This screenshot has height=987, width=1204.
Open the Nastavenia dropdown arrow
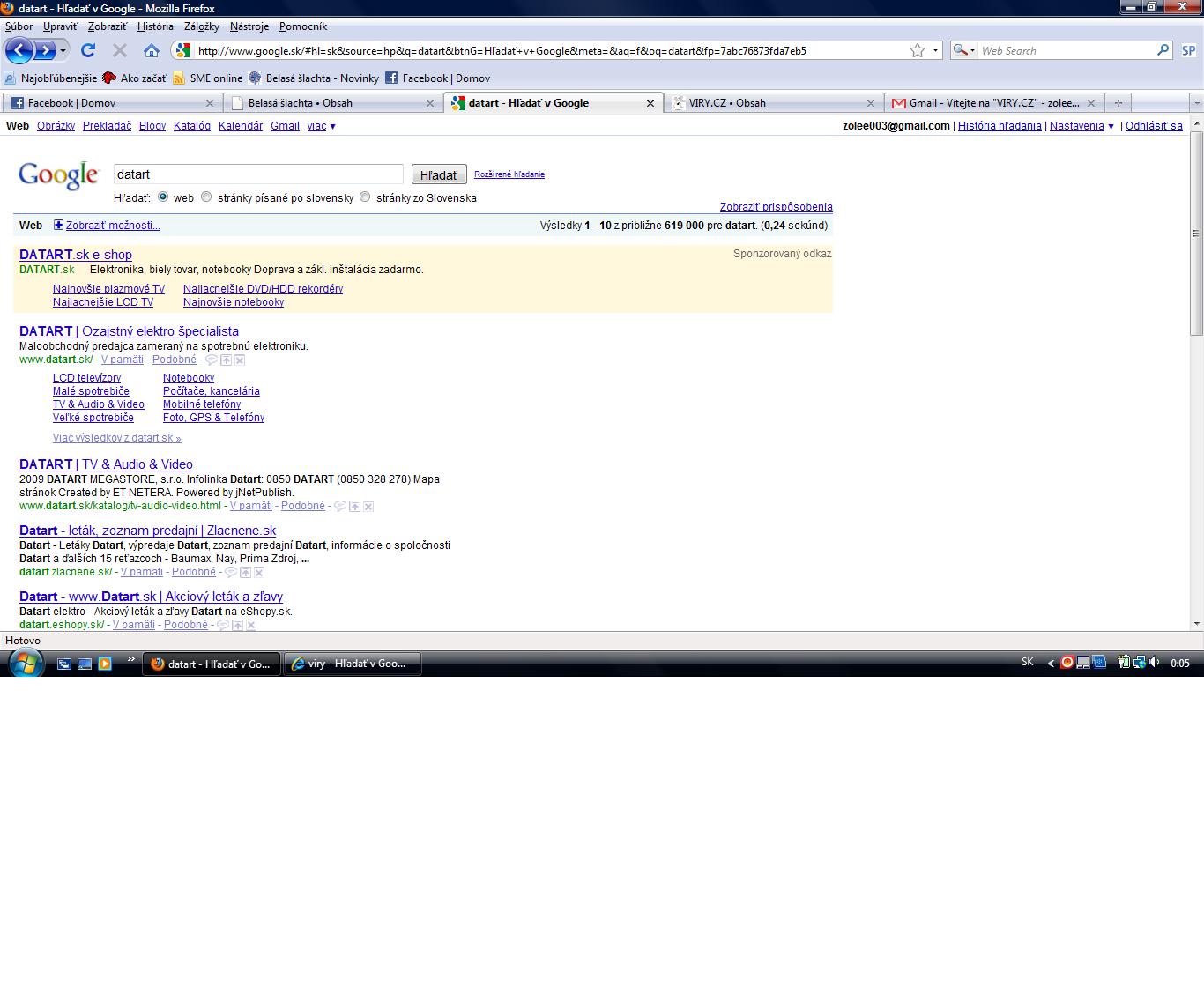coord(1111,126)
